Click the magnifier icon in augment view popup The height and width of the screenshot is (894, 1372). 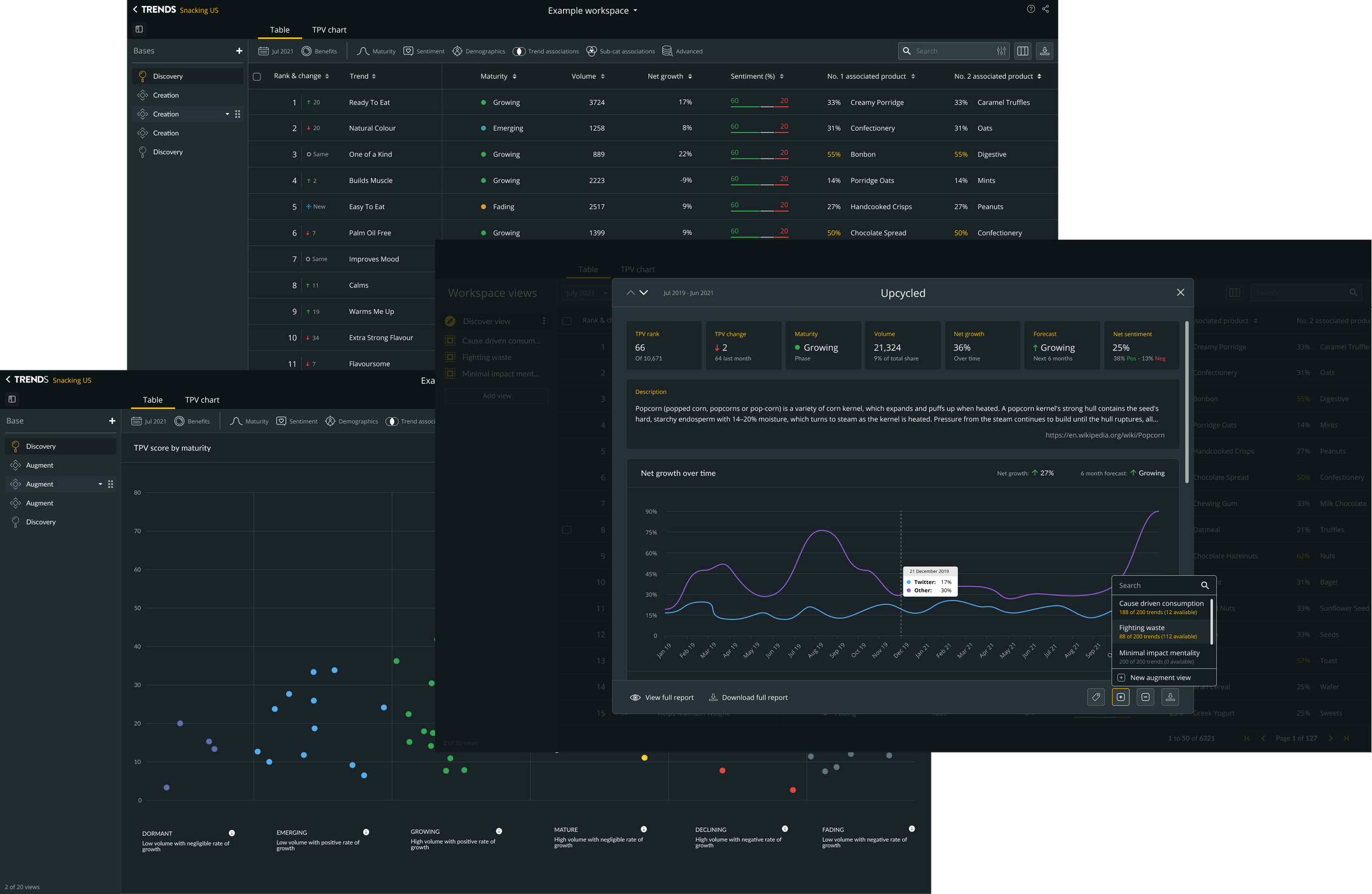pos(1205,585)
